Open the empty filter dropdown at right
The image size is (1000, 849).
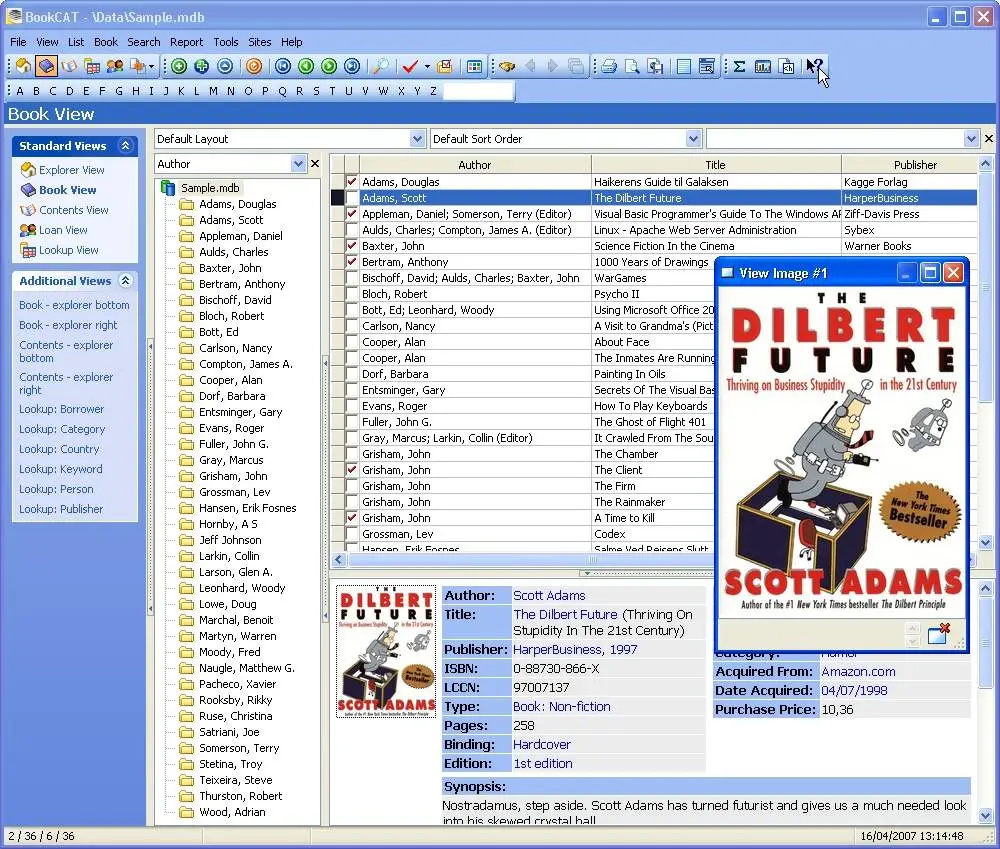pyautogui.click(x=971, y=138)
